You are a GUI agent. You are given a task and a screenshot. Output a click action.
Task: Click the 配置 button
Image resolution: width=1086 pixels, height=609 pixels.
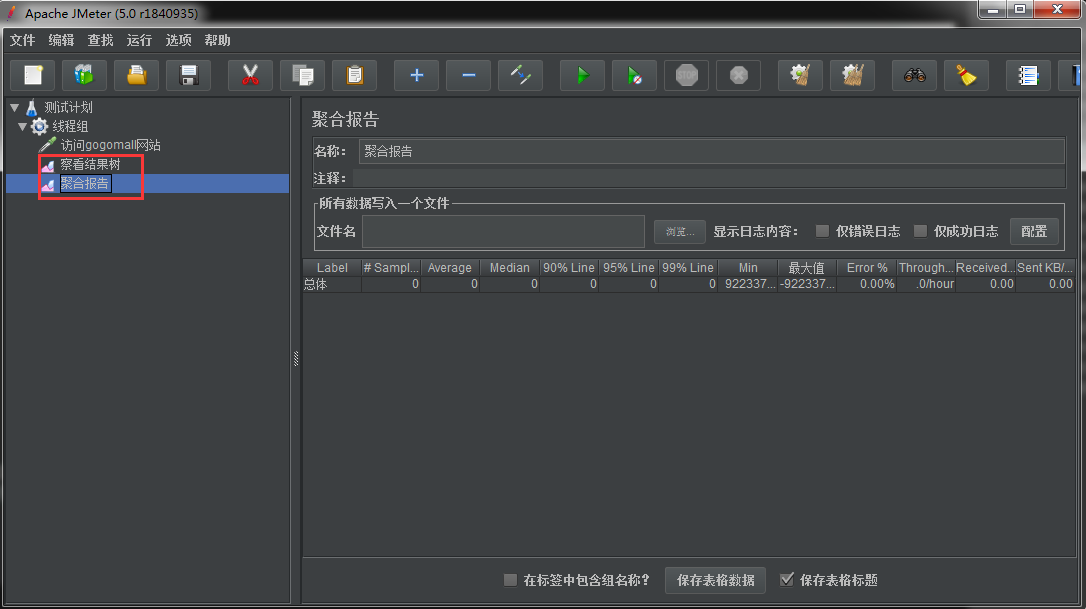1034,231
